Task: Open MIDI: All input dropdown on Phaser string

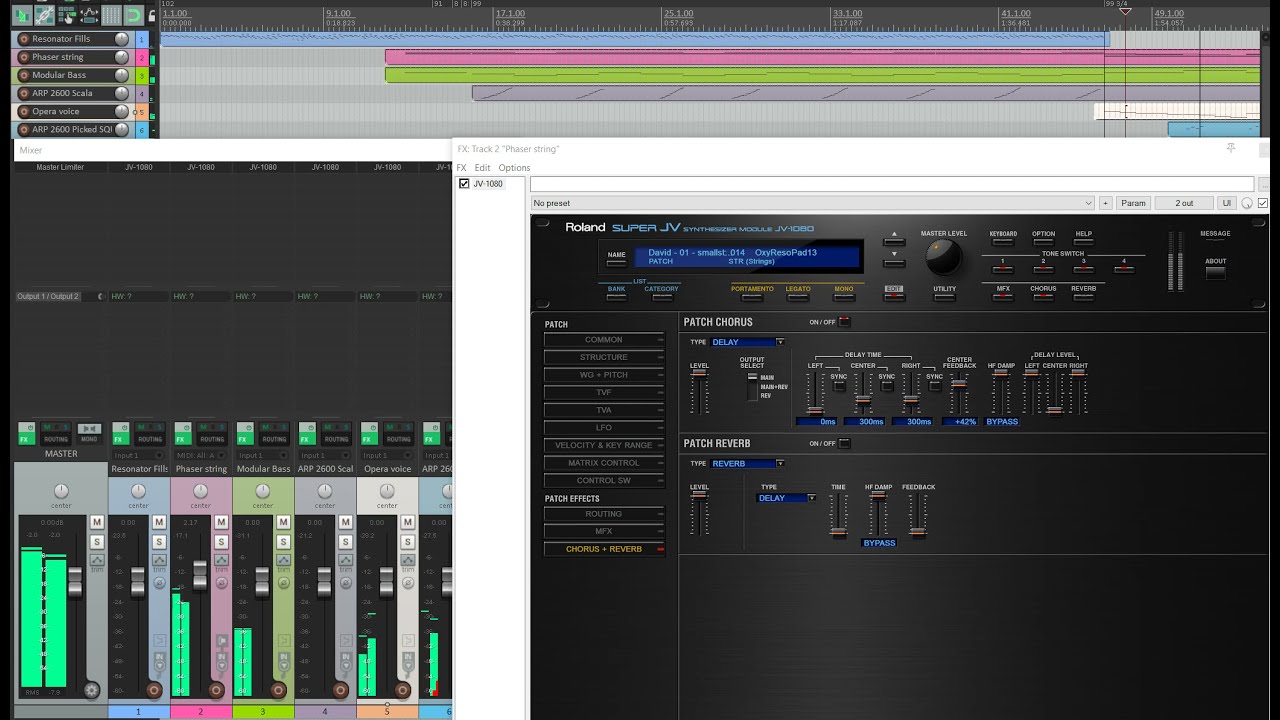Action: point(200,455)
